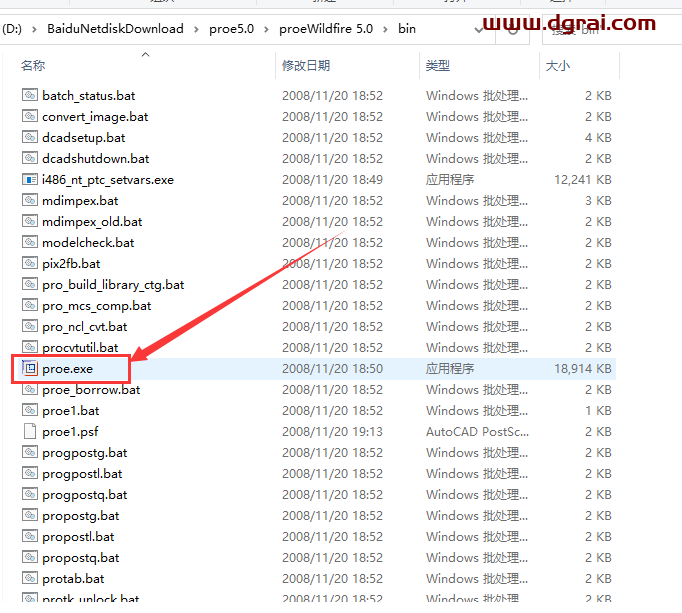Click the 2008/11/20 19:13 date cell
The height and width of the screenshot is (613, 682).
pyautogui.click(x=332, y=432)
